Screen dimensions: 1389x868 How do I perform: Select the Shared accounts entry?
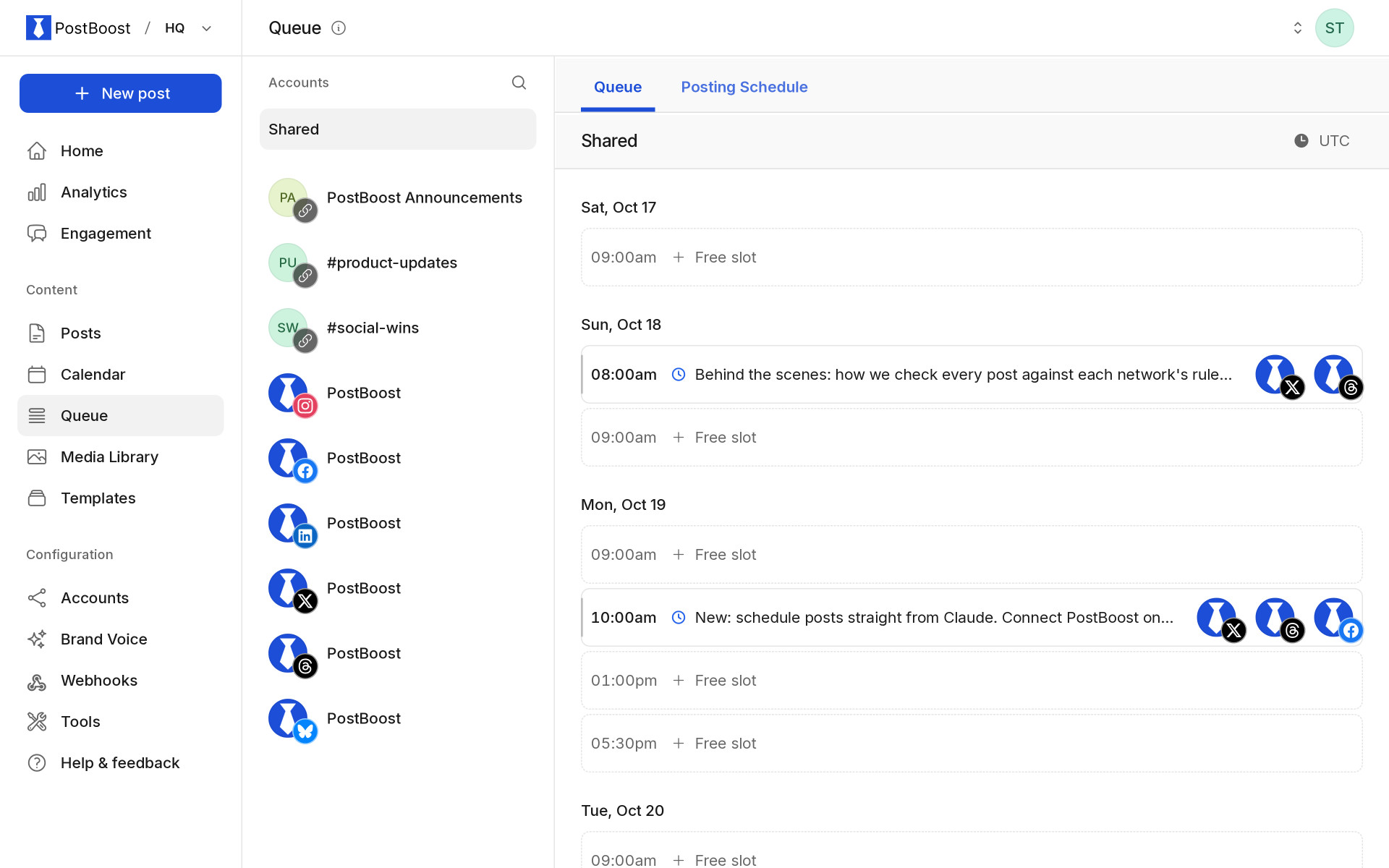pos(398,129)
